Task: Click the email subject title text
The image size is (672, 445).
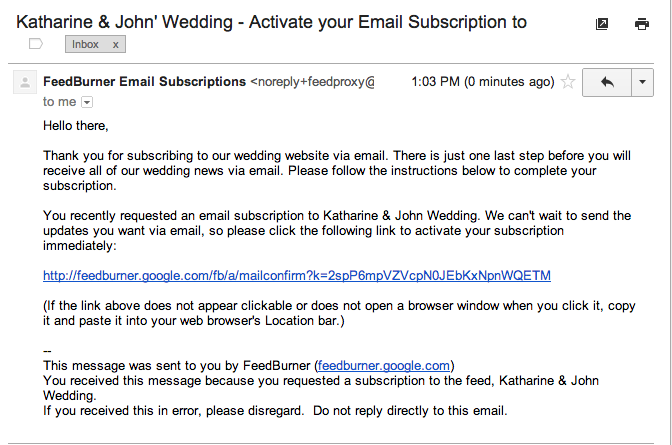Action: pos(271,22)
